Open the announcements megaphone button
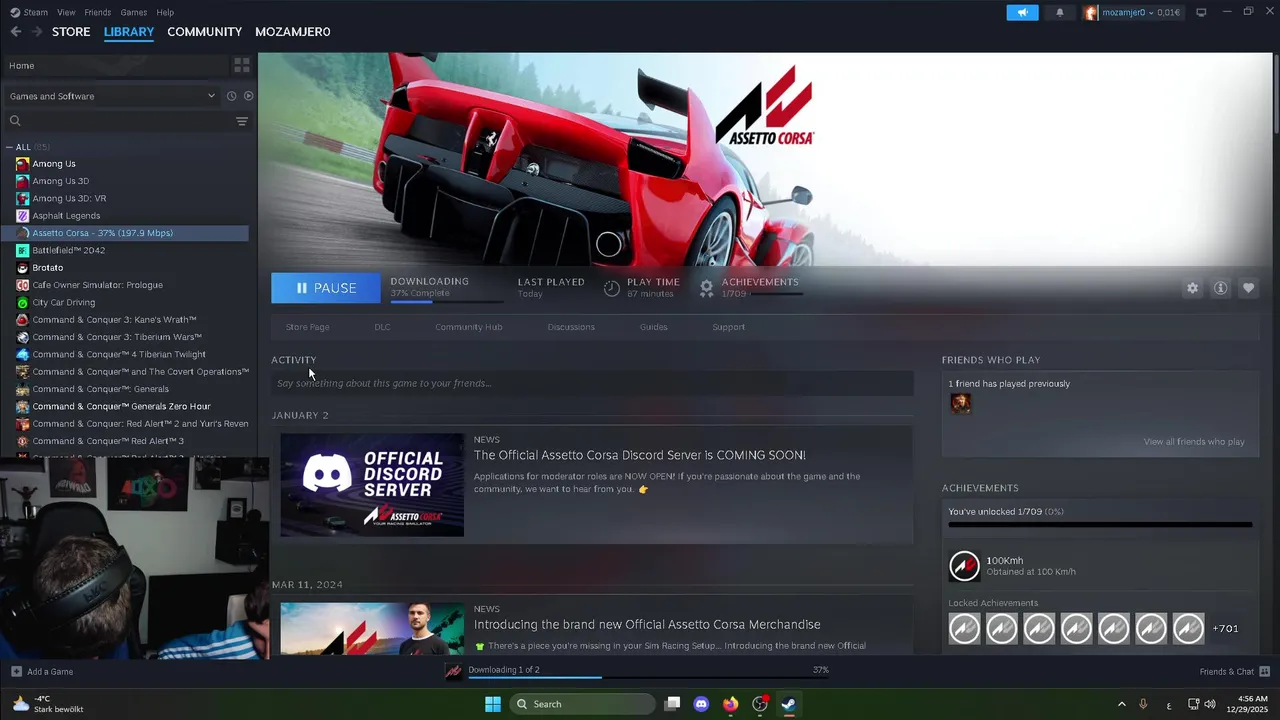The height and width of the screenshot is (720, 1280). pos(1022,12)
